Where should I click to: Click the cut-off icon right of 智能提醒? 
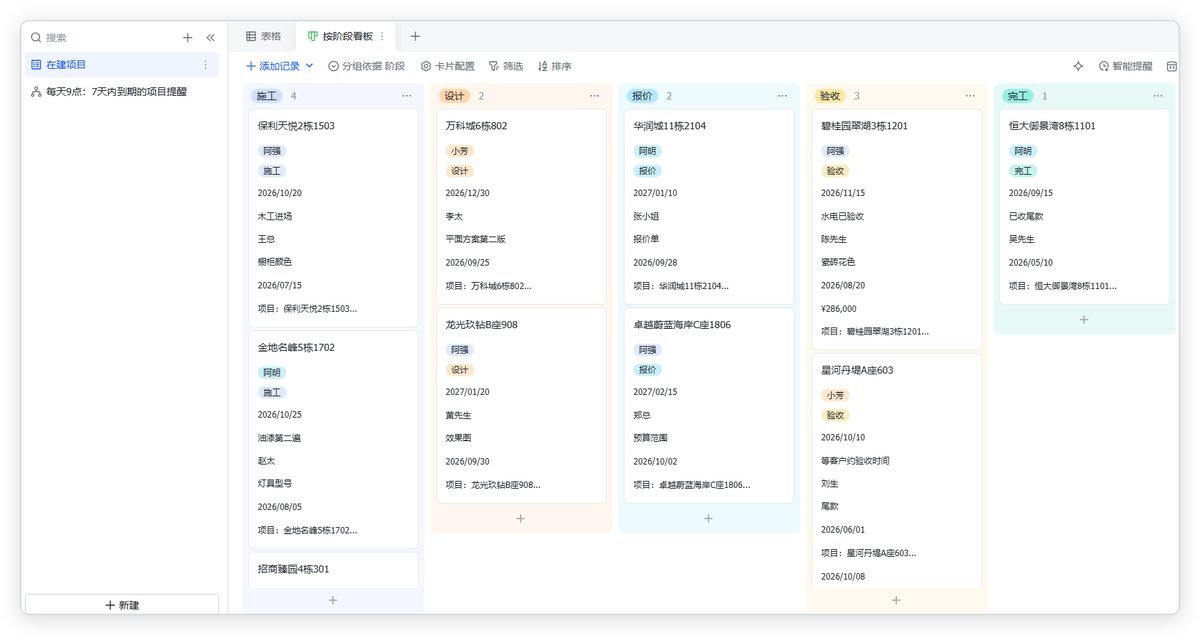click(1172, 66)
